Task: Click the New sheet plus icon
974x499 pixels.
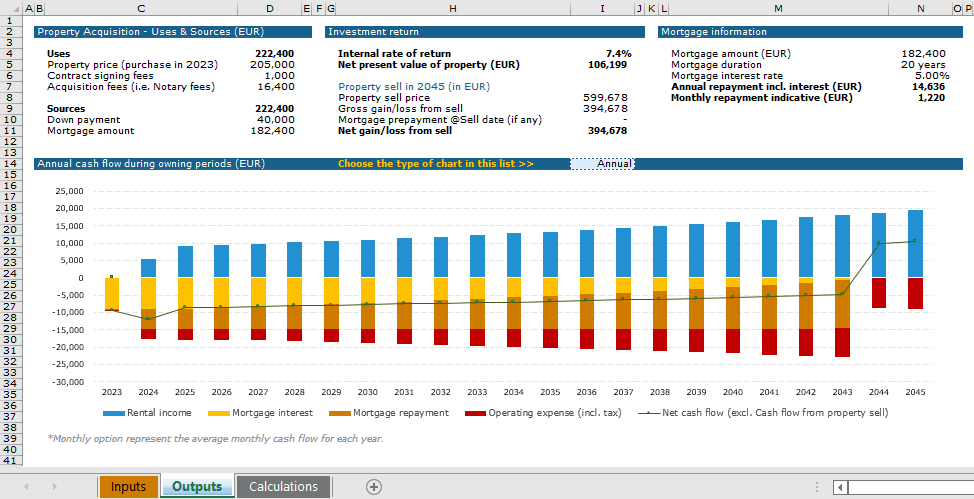Action: pos(374,487)
